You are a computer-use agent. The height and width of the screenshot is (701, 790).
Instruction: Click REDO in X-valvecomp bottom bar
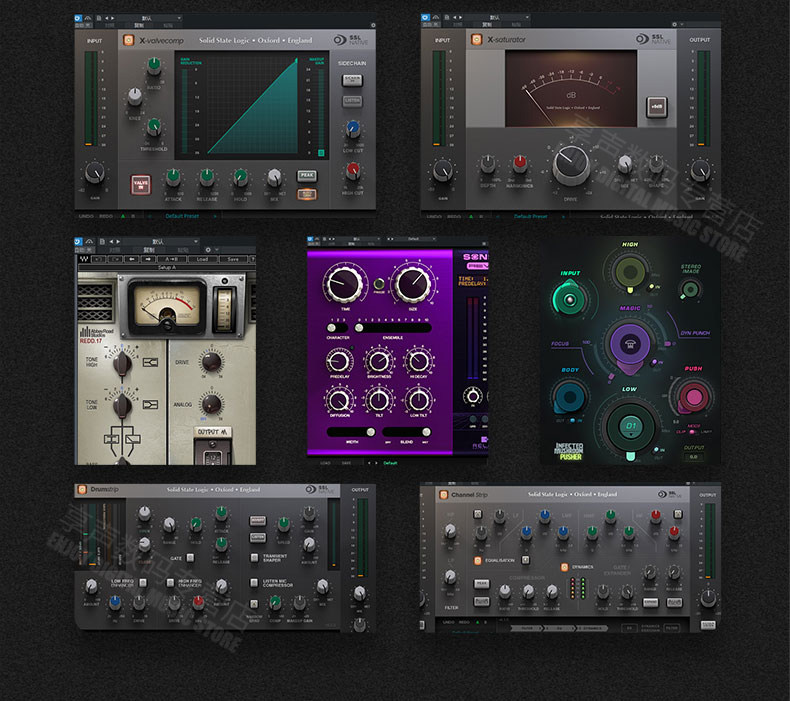[106, 216]
